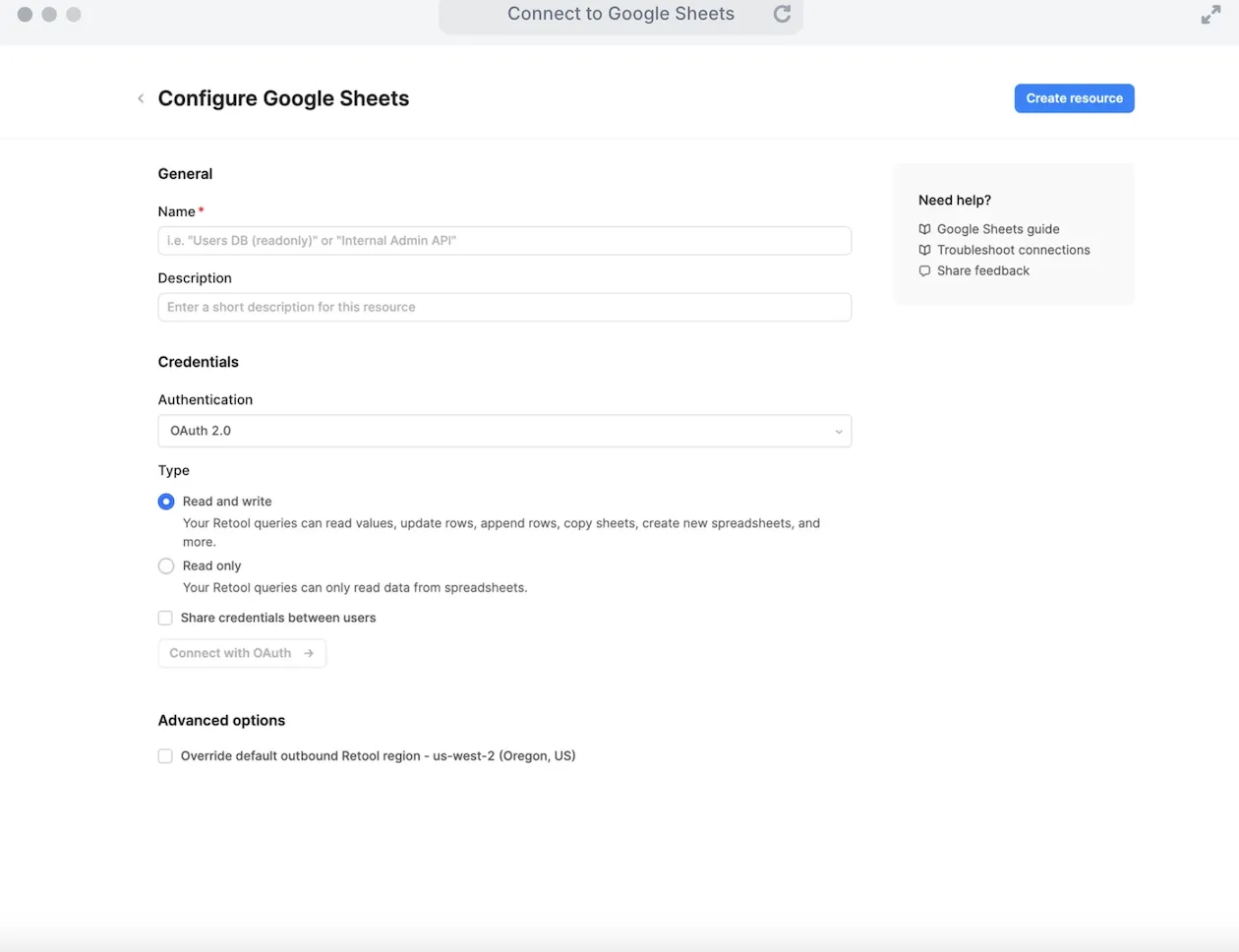1239x952 pixels.
Task: Click the Need help? heading
Action: pos(955,200)
